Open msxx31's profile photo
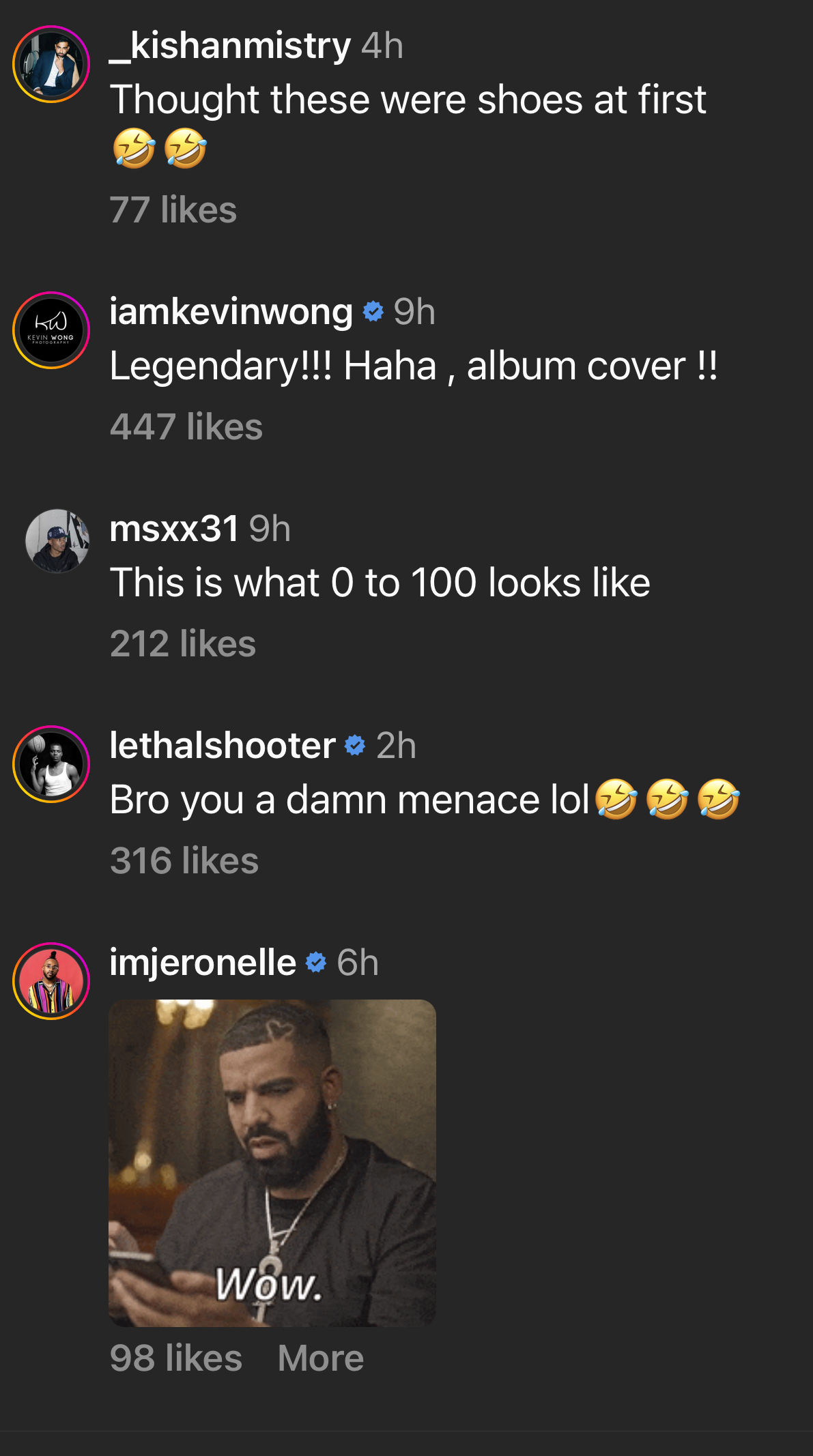This screenshot has width=813, height=1456. click(57, 541)
